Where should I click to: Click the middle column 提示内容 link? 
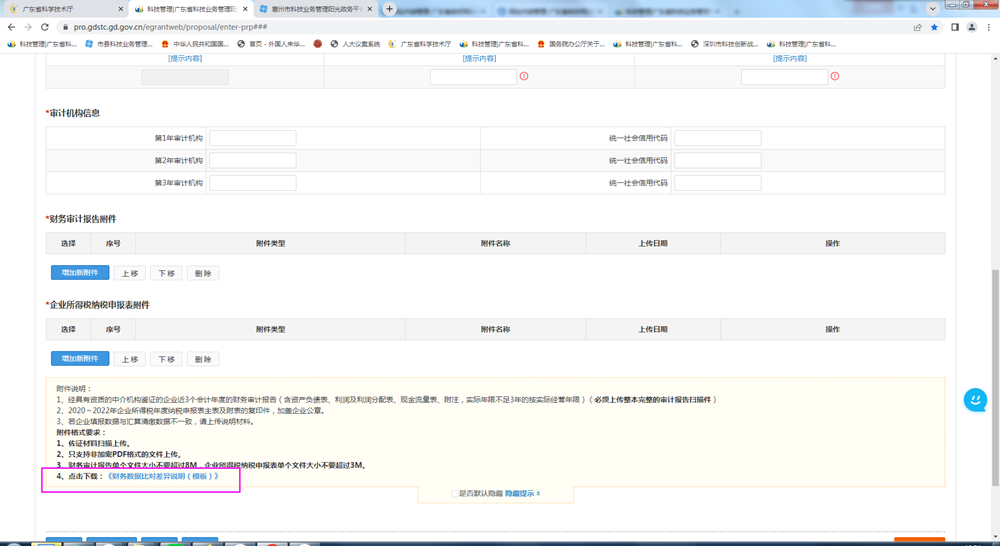coord(479,58)
